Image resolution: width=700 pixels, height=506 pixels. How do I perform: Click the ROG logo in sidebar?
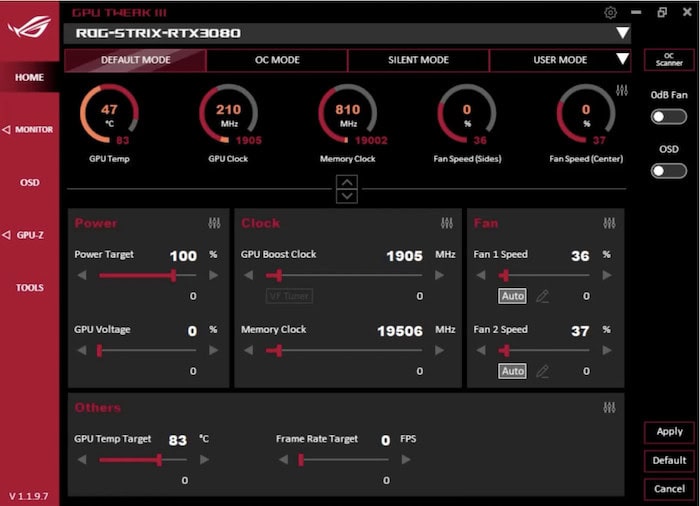[29, 27]
